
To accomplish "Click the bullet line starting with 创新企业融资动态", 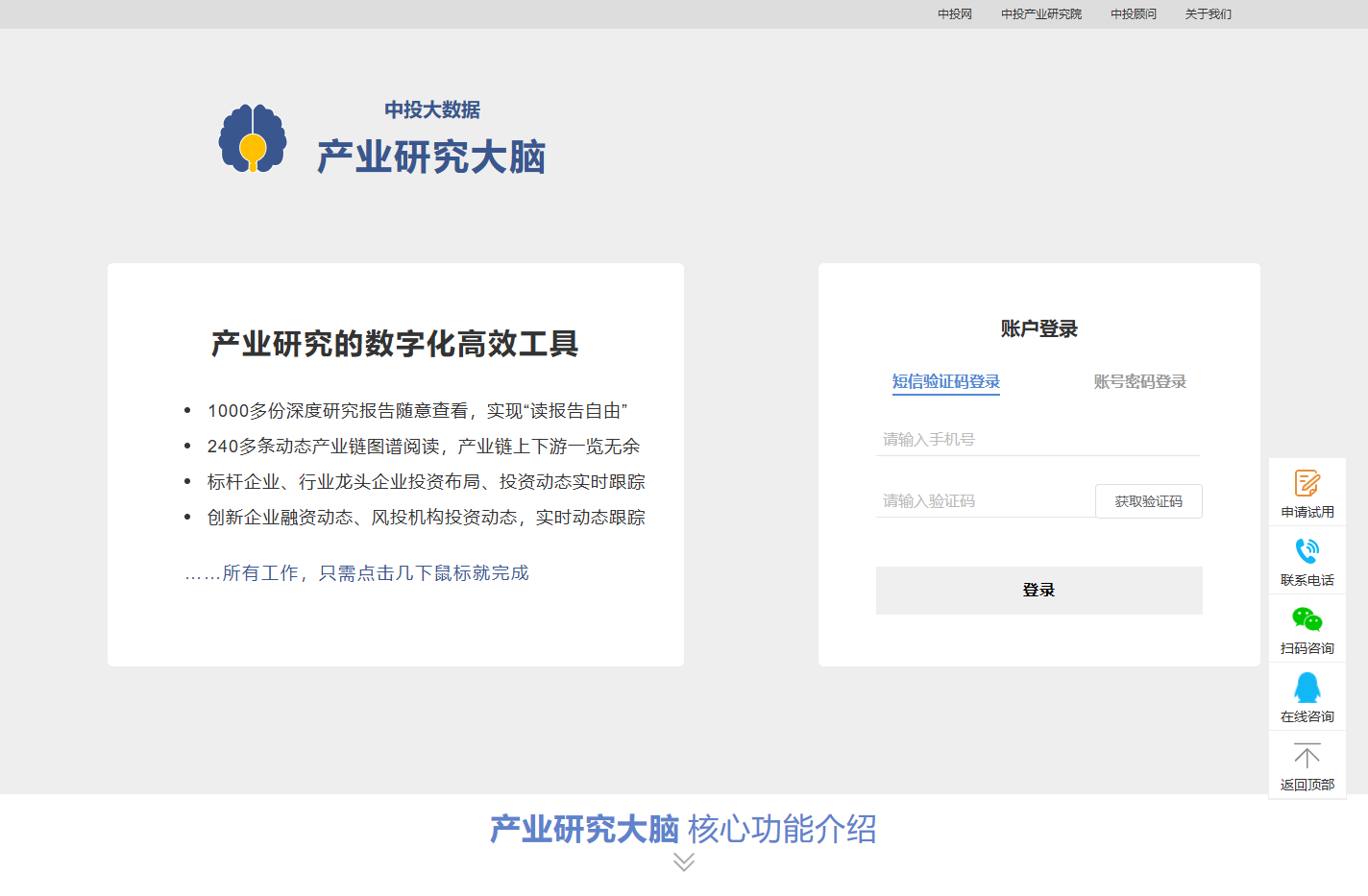I will 427,518.
